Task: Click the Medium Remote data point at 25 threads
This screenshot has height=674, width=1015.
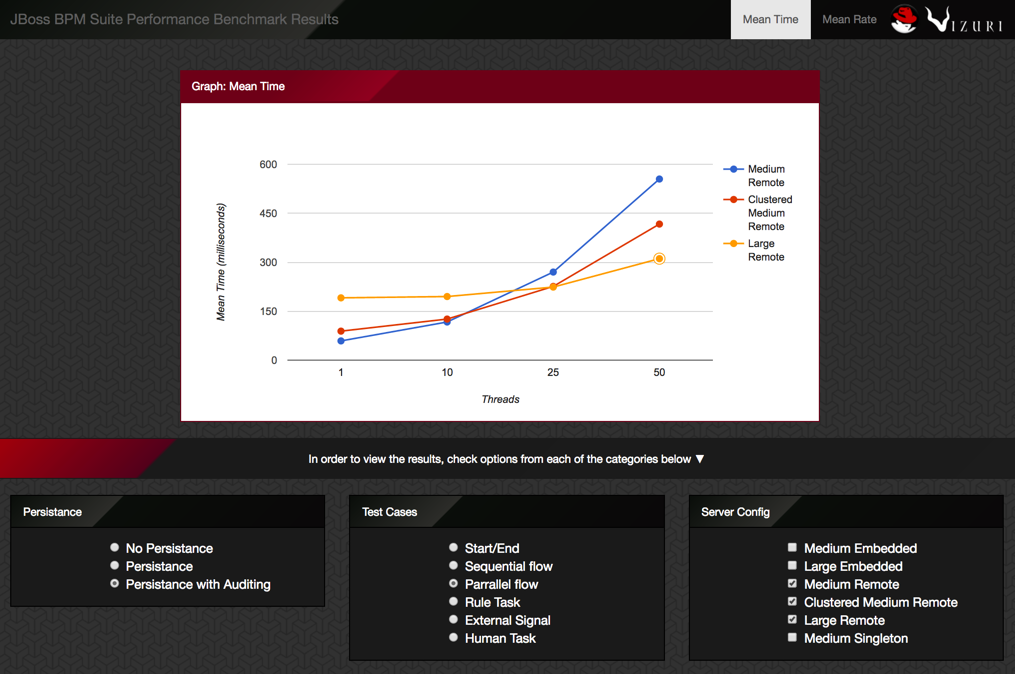Action: (x=553, y=273)
